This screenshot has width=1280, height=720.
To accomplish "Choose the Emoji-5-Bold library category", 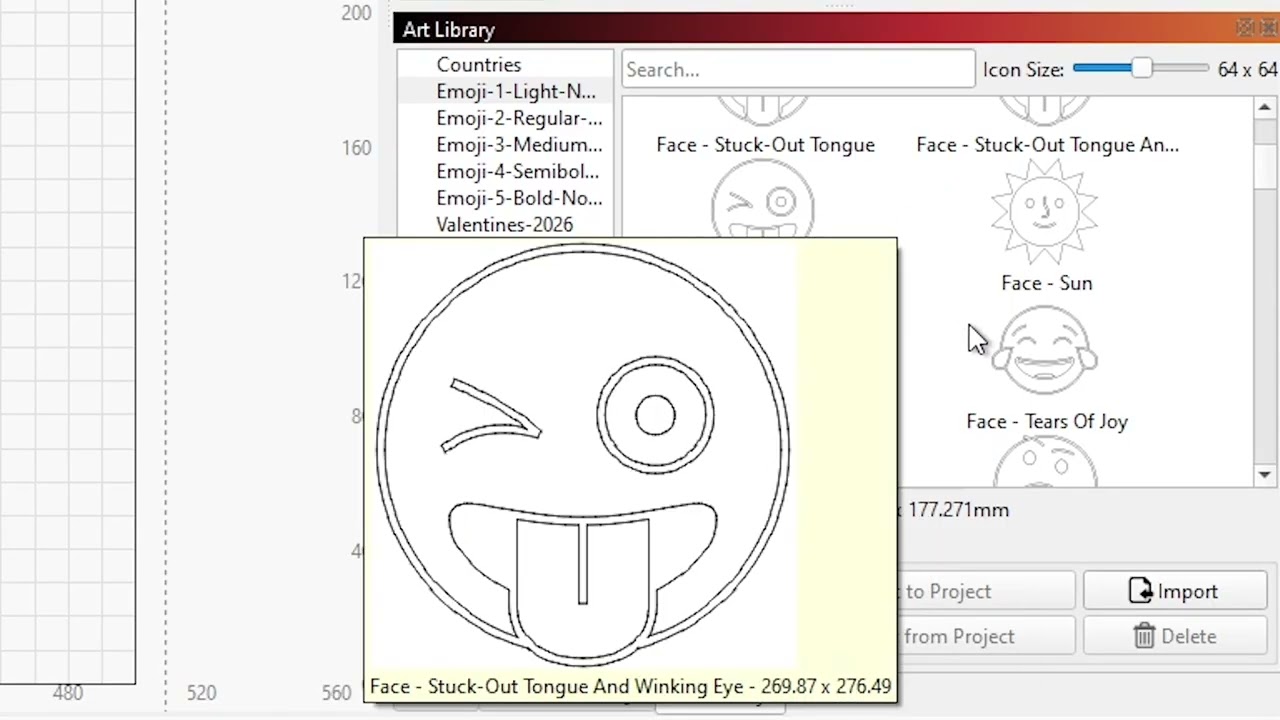I will (519, 198).
